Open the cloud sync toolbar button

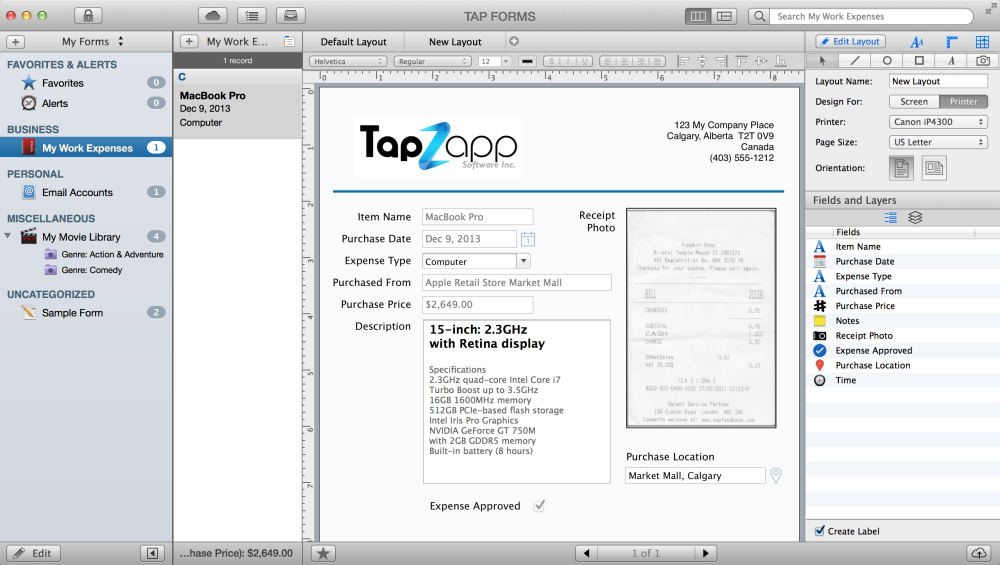click(212, 15)
